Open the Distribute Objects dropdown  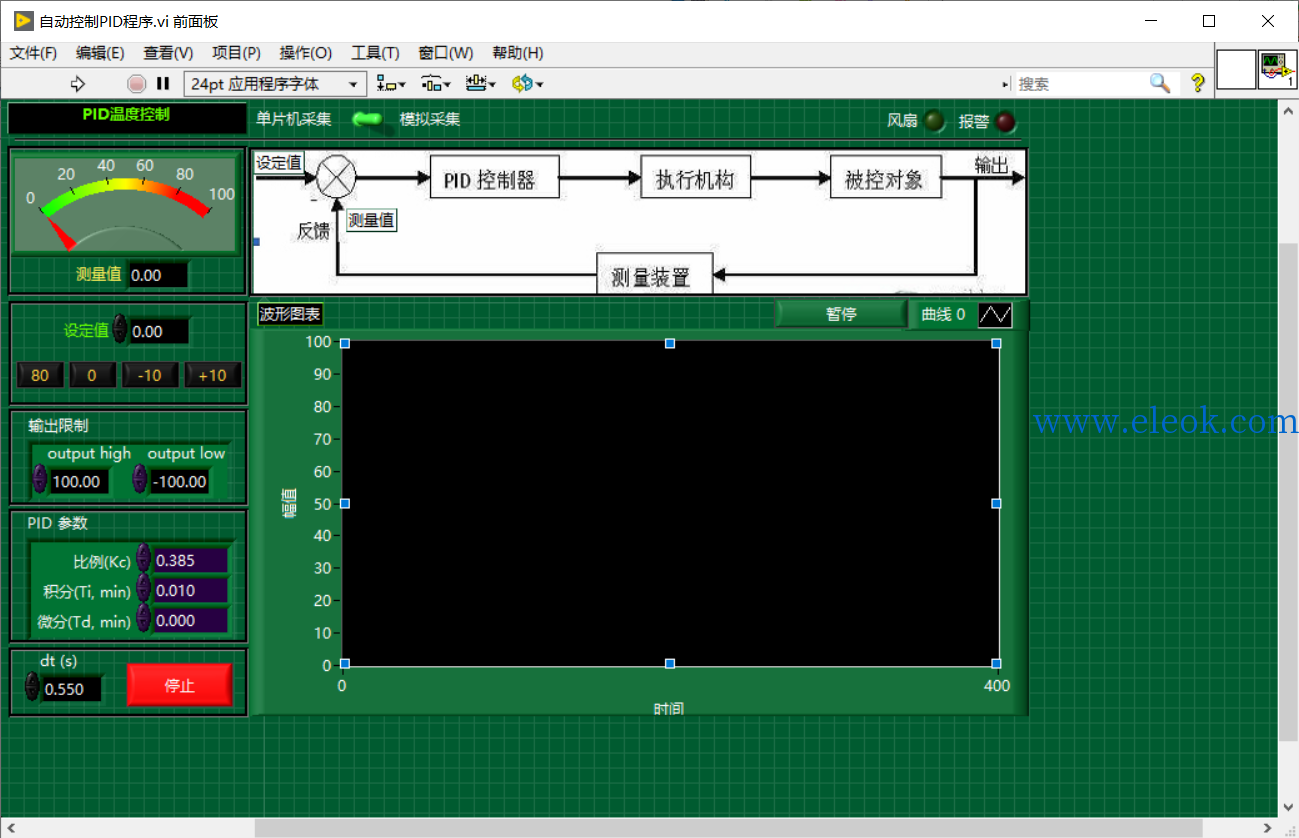[435, 84]
